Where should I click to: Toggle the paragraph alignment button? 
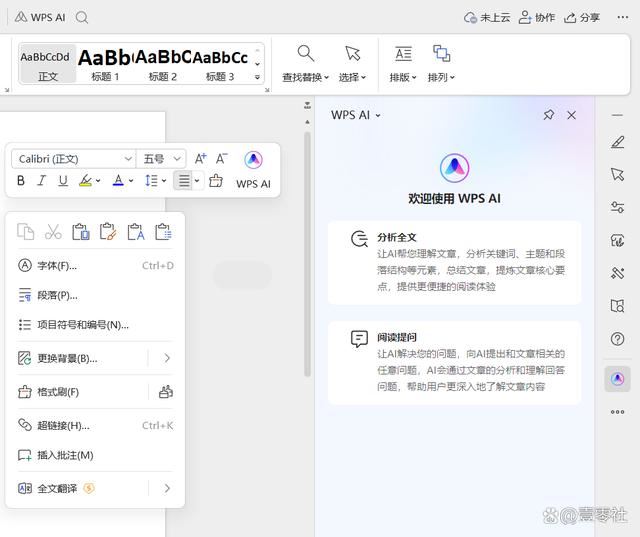point(182,181)
